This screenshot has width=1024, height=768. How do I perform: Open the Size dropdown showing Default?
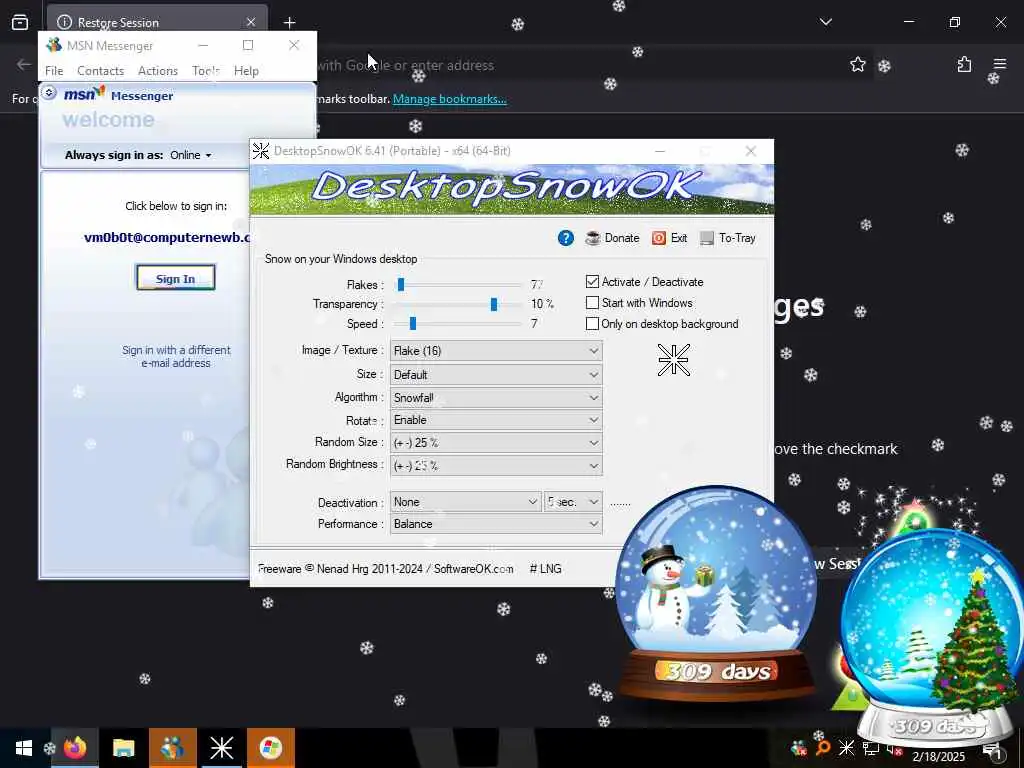tap(496, 374)
